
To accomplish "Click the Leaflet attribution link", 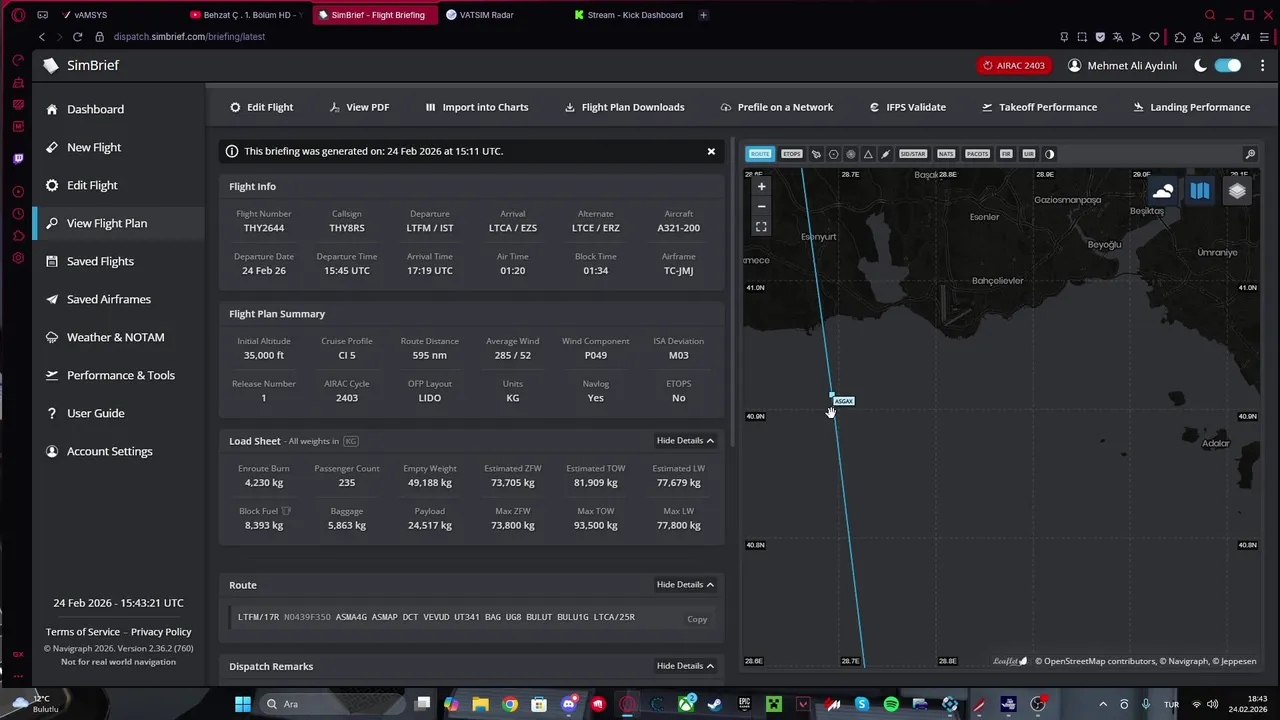I will point(1010,661).
